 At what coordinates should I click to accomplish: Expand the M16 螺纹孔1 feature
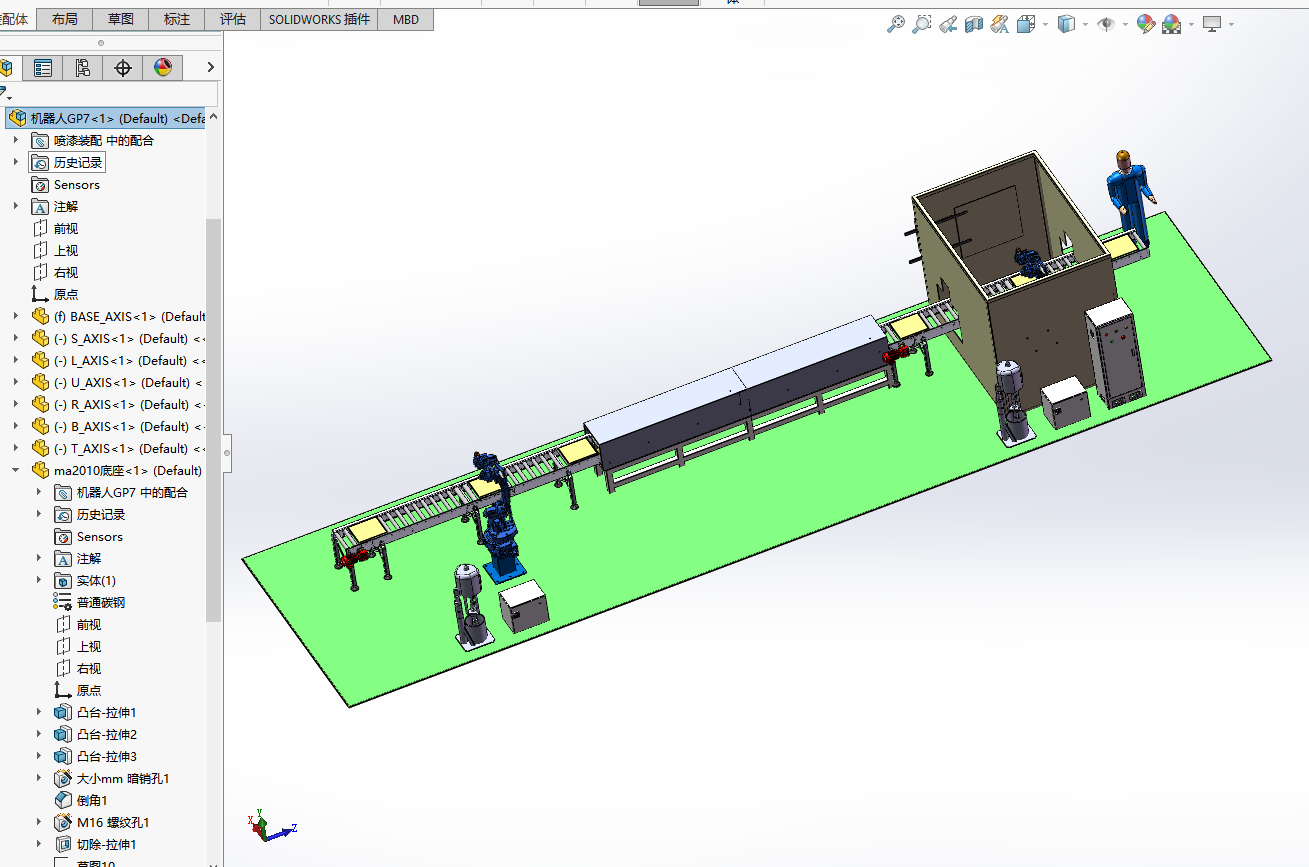[39, 822]
